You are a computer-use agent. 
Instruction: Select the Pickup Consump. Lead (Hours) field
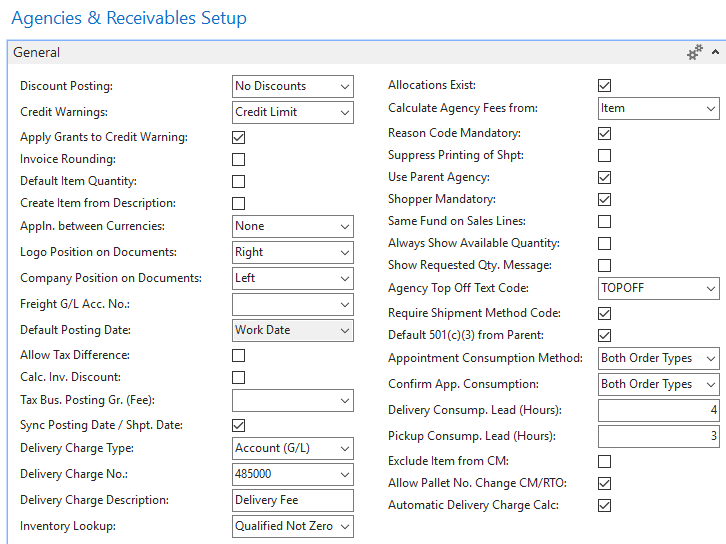pos(658,436)
